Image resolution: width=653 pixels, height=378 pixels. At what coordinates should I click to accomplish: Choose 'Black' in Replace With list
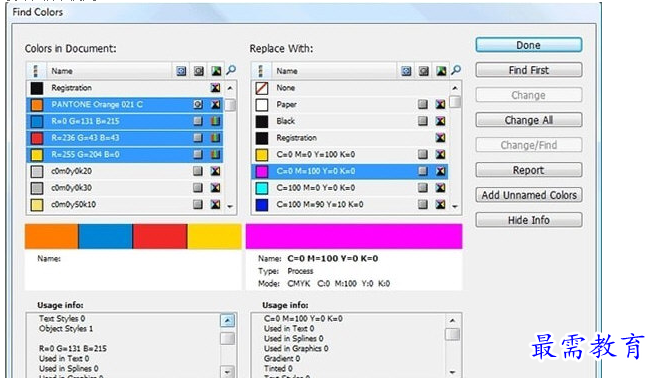[350, 121]
